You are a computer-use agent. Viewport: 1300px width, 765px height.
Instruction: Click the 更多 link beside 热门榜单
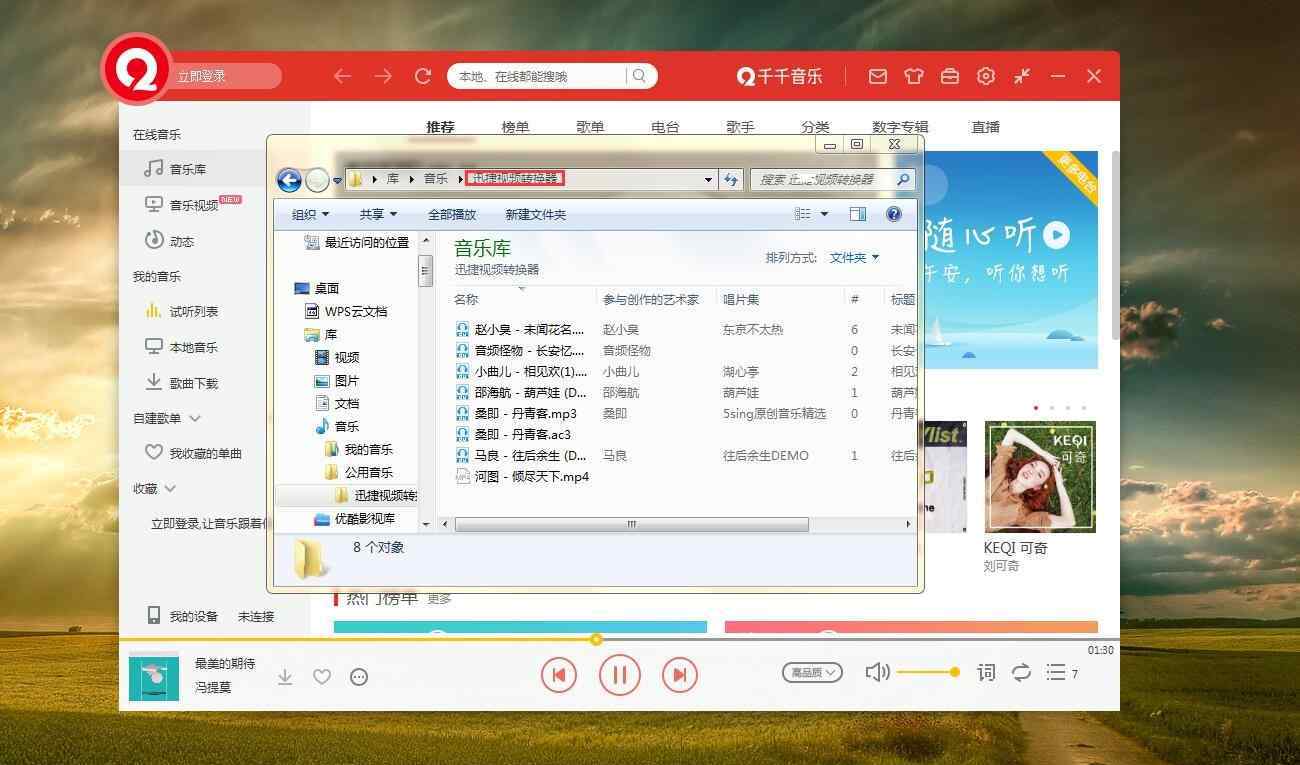(x=440, y=598)
